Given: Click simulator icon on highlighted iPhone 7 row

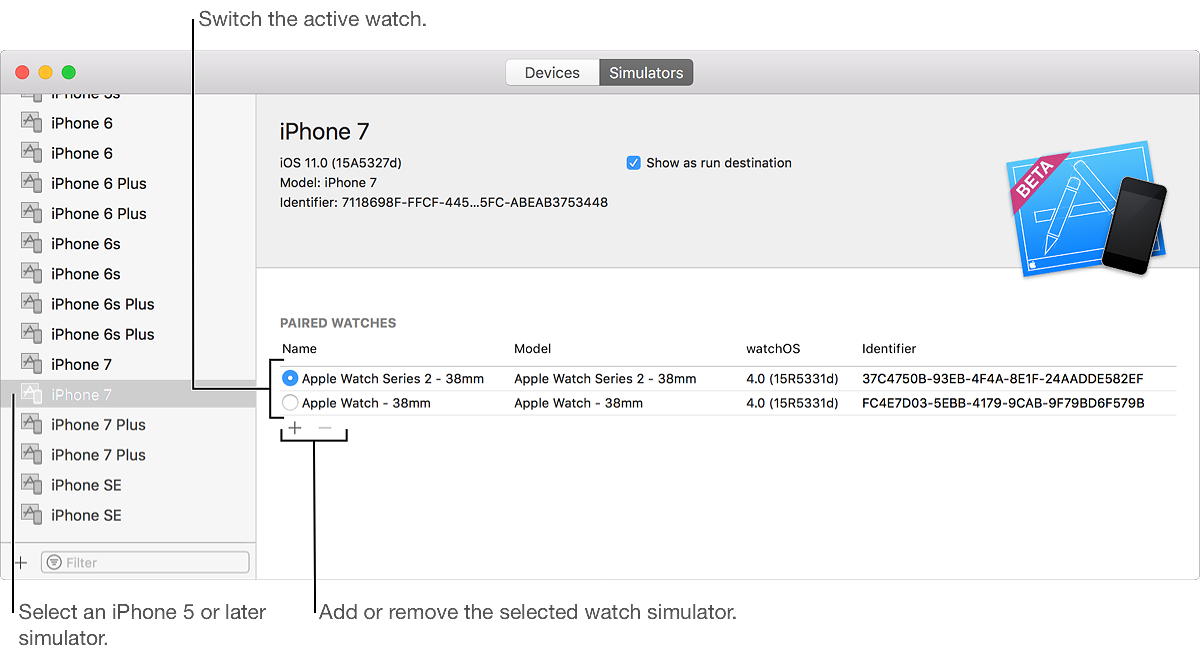Looking at the screenshot, I should pos(32,394).
